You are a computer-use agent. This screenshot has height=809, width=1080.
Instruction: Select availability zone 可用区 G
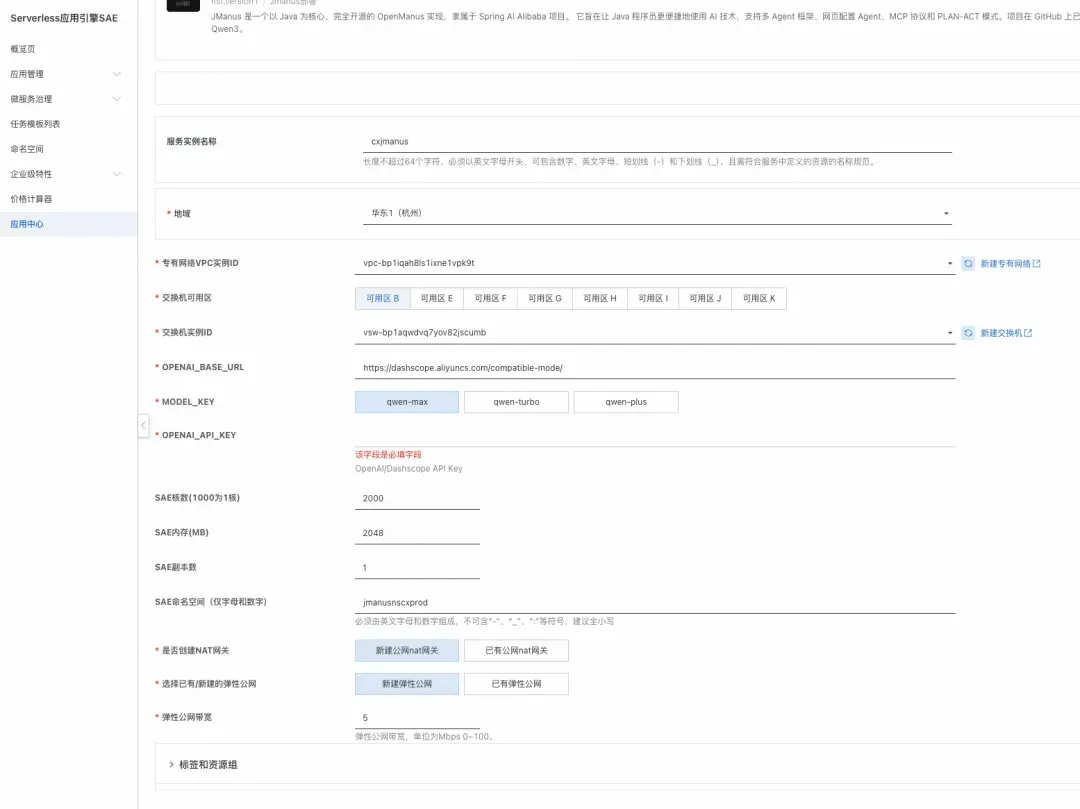click(545, 298)
